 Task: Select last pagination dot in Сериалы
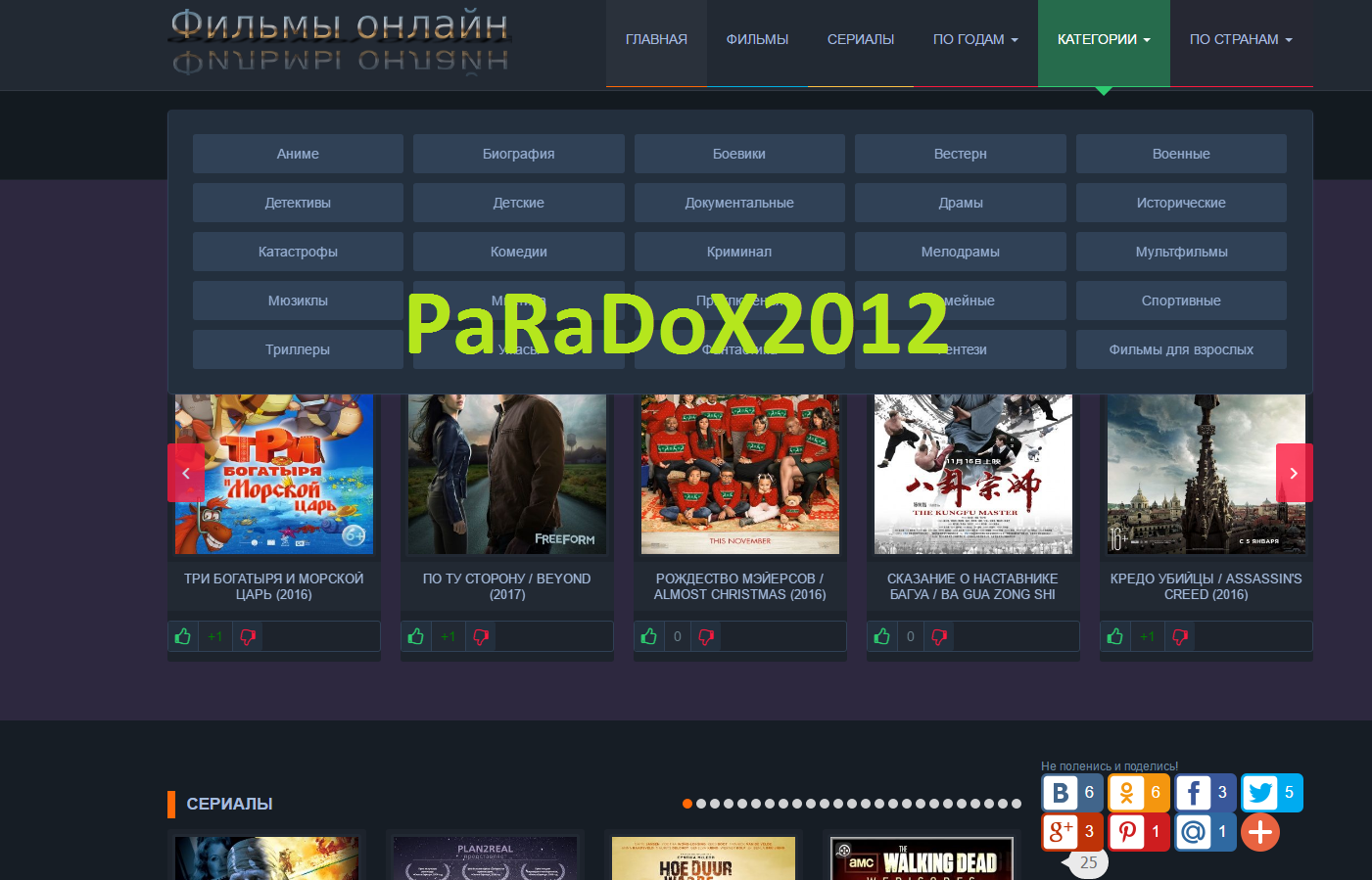tap(1017, 804)
